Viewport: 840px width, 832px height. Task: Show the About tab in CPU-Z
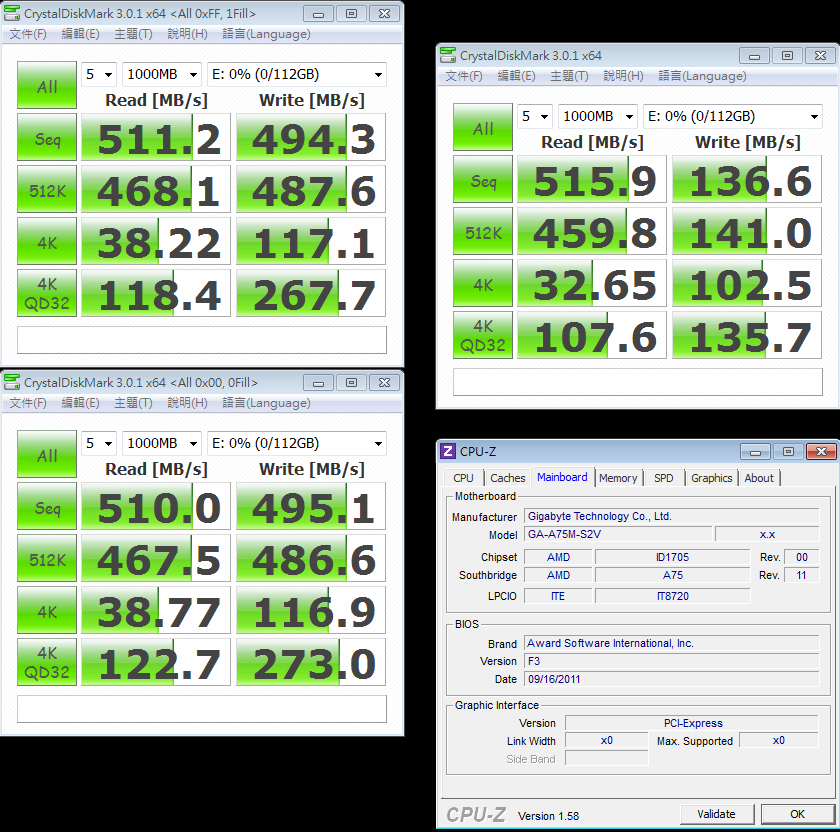[x=759, y=478]
